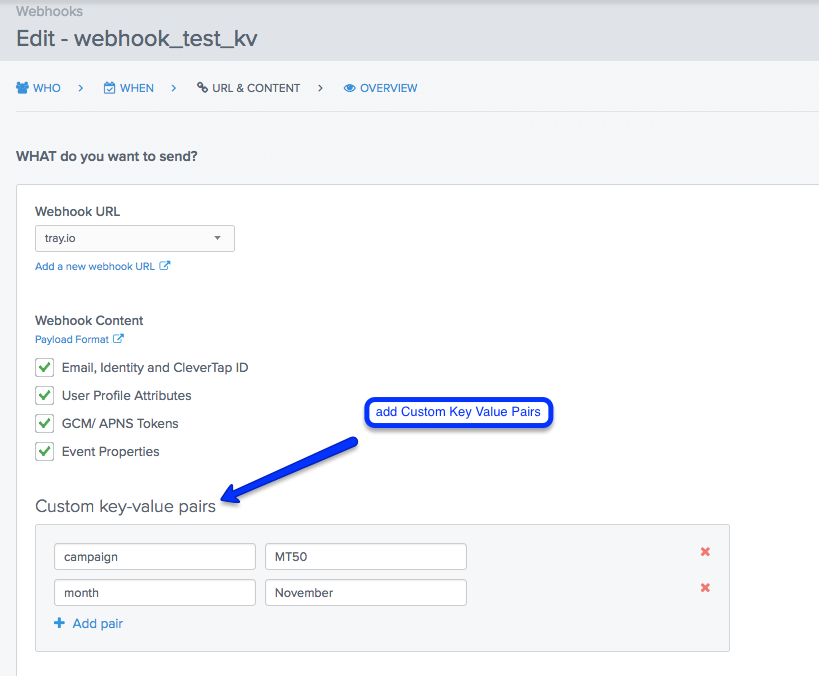Delete the month key-value pair
Screen dimensions: 819x676
point(705,588)
